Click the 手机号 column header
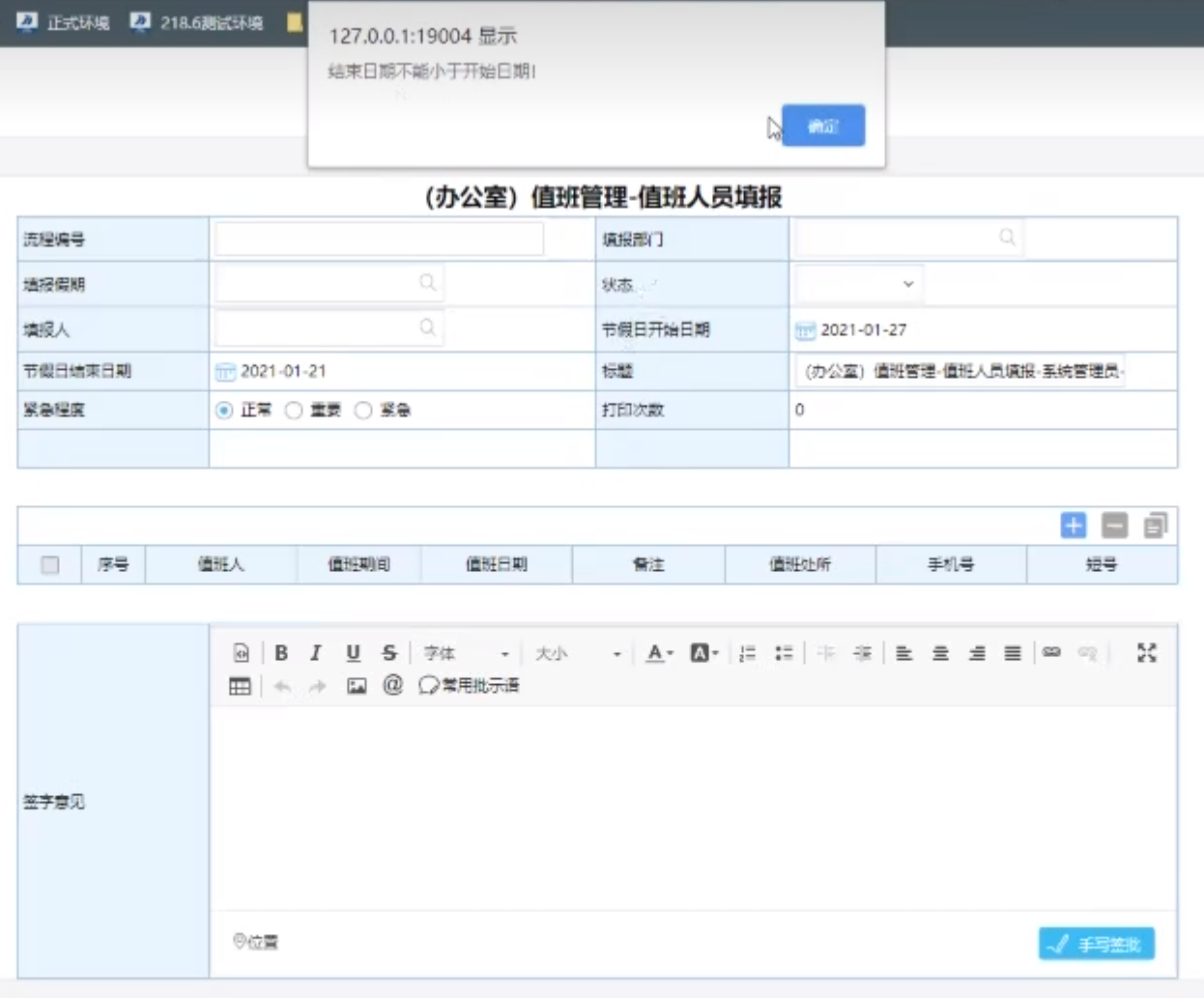 click(951, 565)
